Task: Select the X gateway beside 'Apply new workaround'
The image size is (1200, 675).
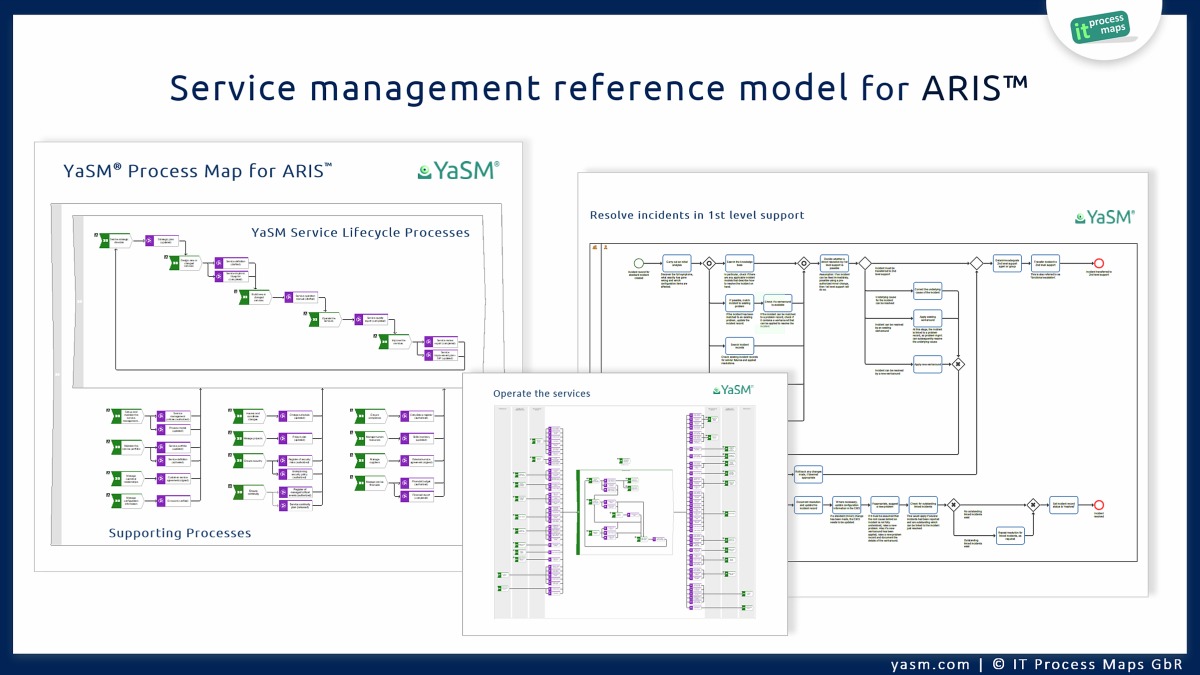Action: click(x=958, y=364)
